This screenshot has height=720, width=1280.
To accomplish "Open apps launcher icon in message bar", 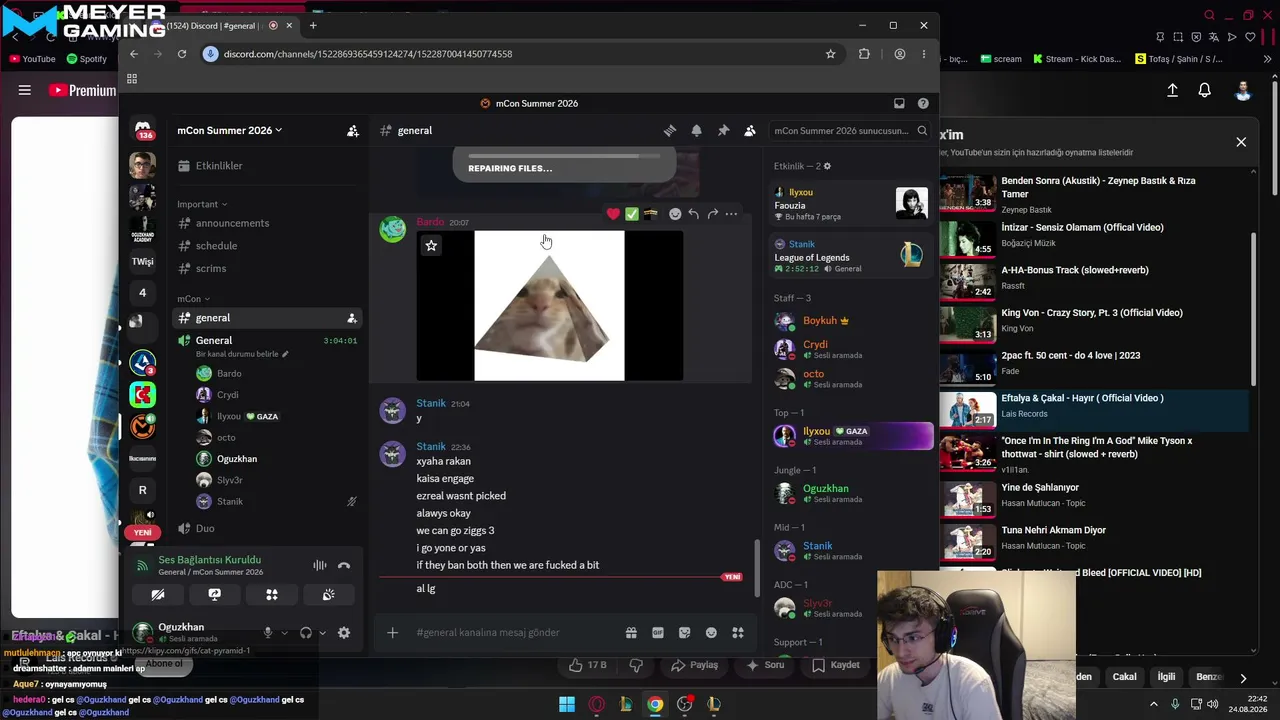I will (x=738, y=633).
